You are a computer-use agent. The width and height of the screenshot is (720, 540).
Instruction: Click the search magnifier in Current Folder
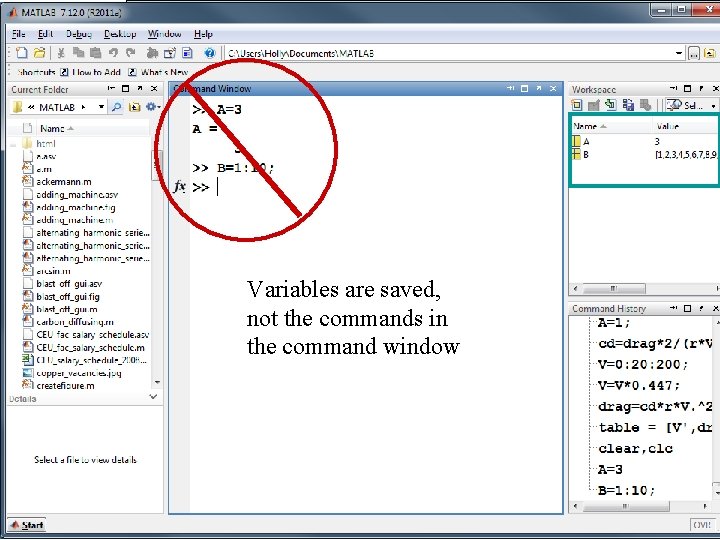117,107
